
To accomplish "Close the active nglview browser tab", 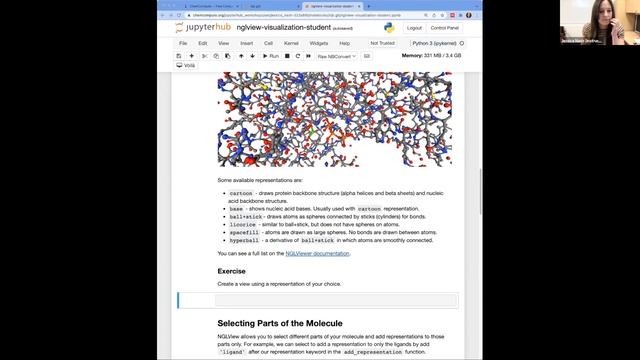I will [359, 6].
